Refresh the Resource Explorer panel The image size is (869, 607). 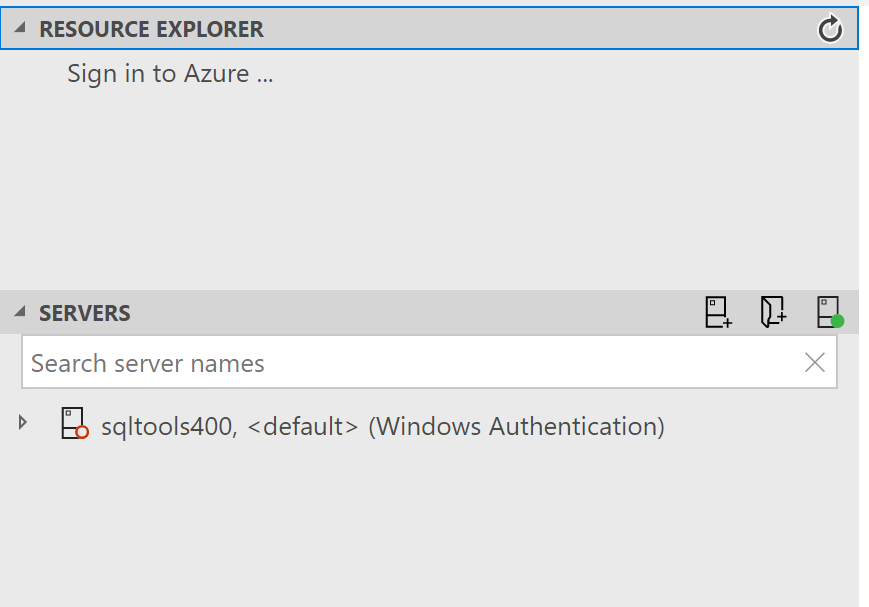[x=830, y=28]
